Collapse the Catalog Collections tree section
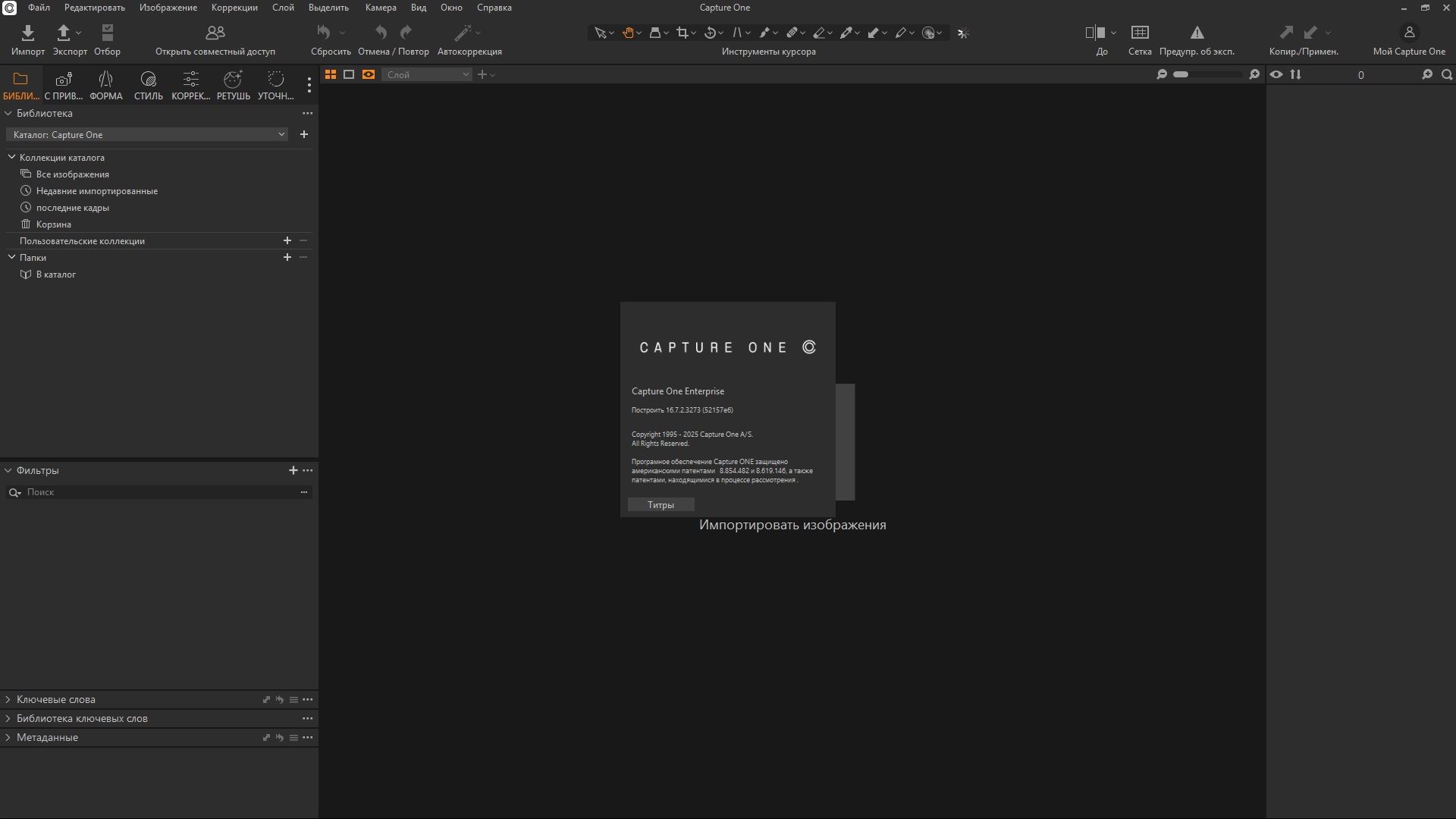 point(12,157)
